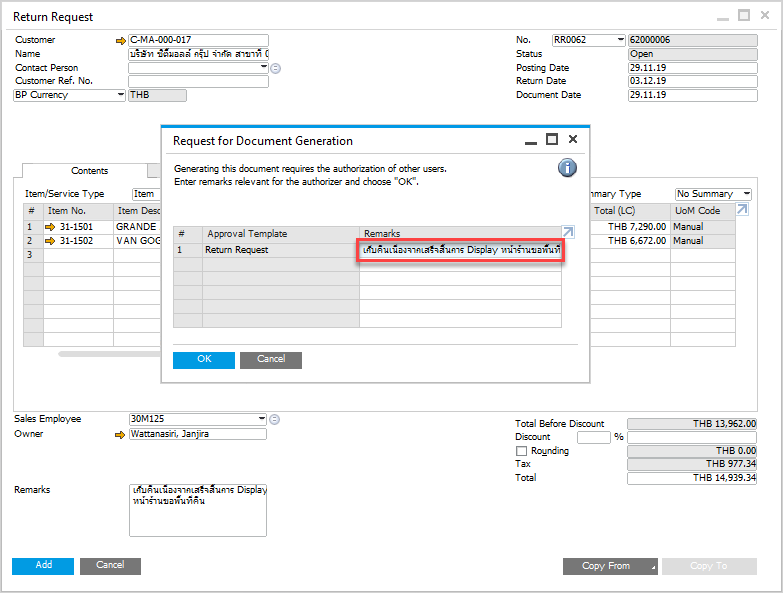Click the Remarks cell in approval row
The image size is (783, 593).
(460, 250)
